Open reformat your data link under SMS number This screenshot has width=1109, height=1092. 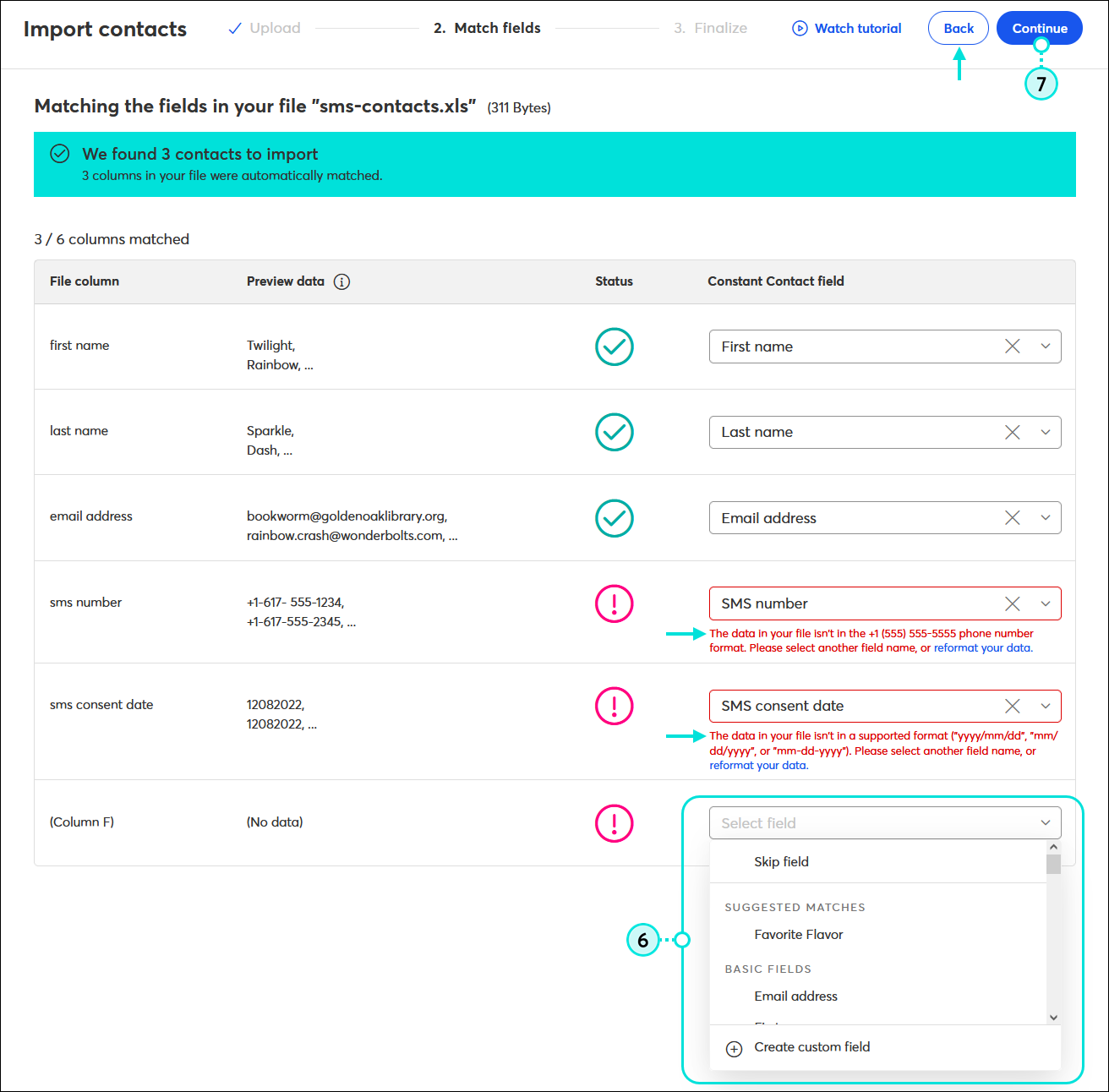[983, 648]
